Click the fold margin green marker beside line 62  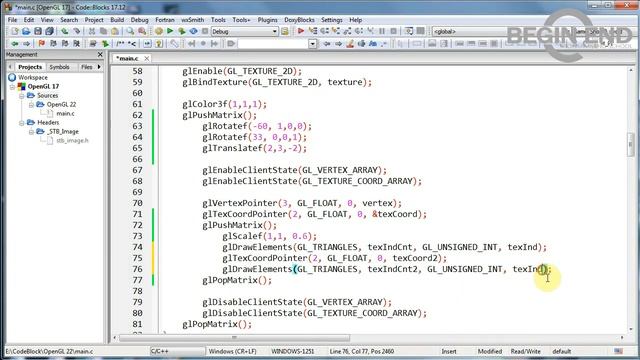point(153,115)
